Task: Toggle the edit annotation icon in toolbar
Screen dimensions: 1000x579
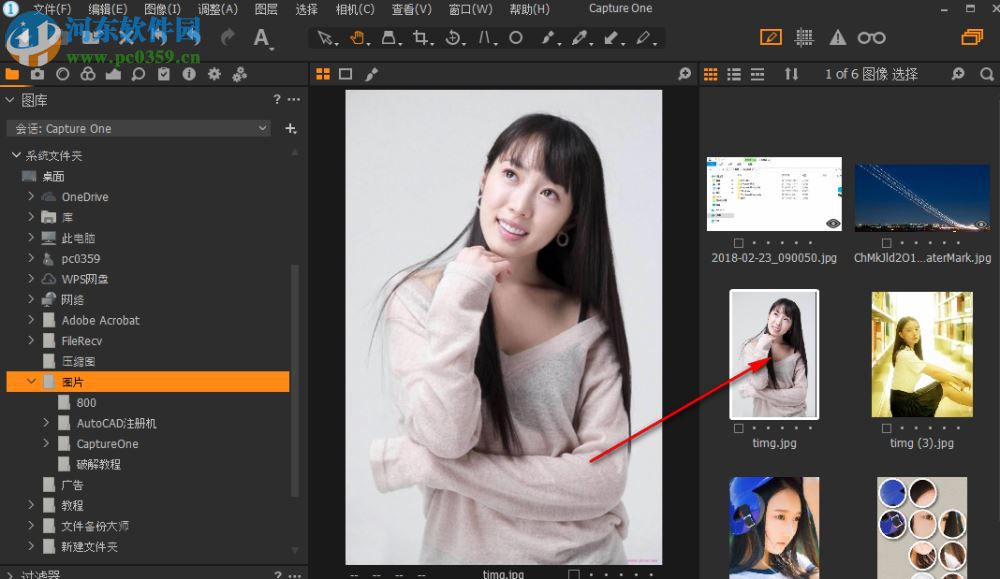Action: click(x=771, y=37)
